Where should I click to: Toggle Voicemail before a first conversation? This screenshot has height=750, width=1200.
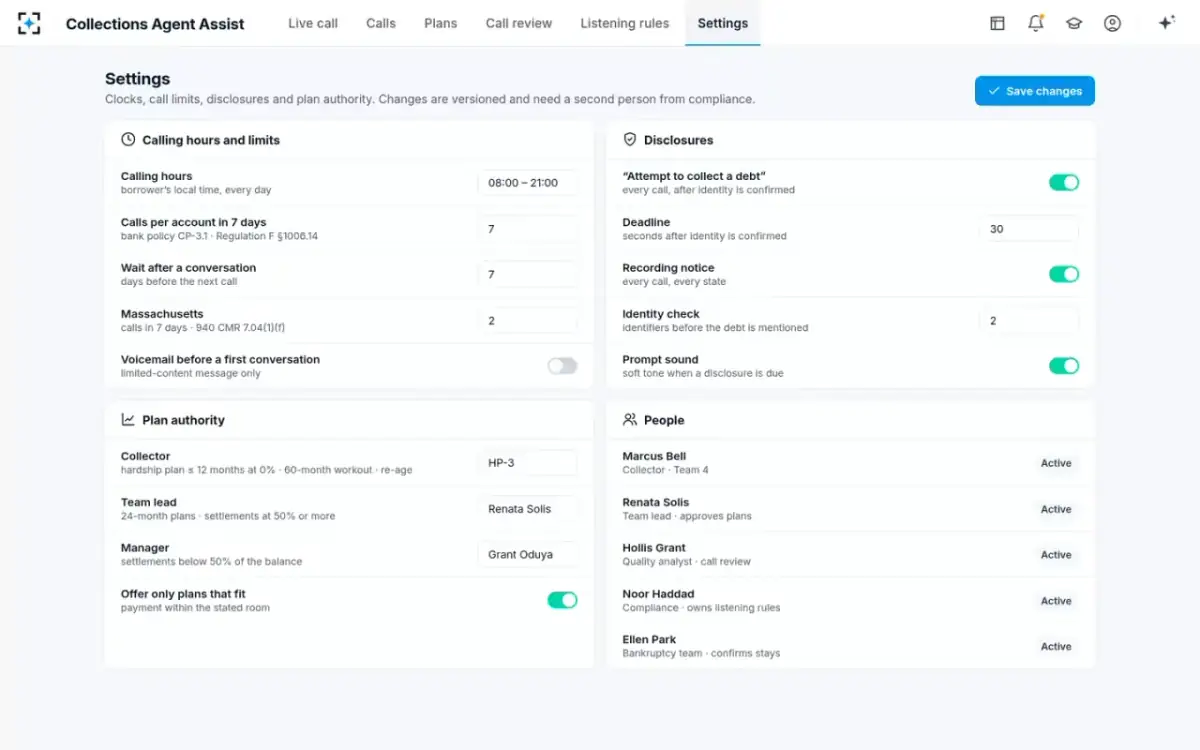(x=562, y=366)
